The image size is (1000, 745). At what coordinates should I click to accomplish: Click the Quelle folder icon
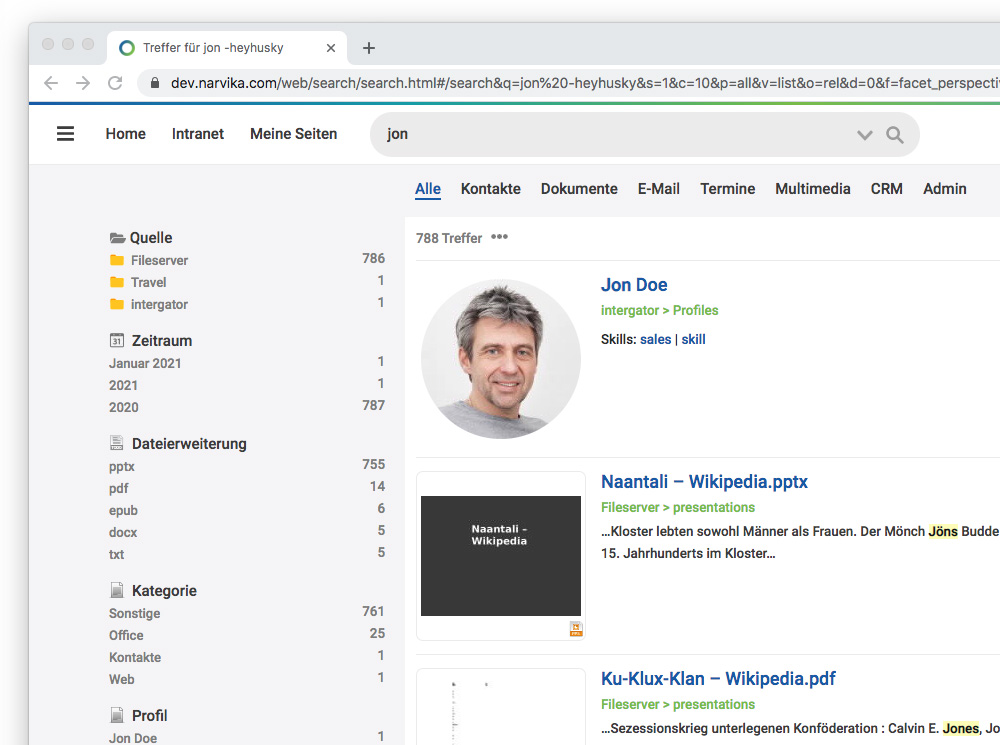click(x=117, y=238)
